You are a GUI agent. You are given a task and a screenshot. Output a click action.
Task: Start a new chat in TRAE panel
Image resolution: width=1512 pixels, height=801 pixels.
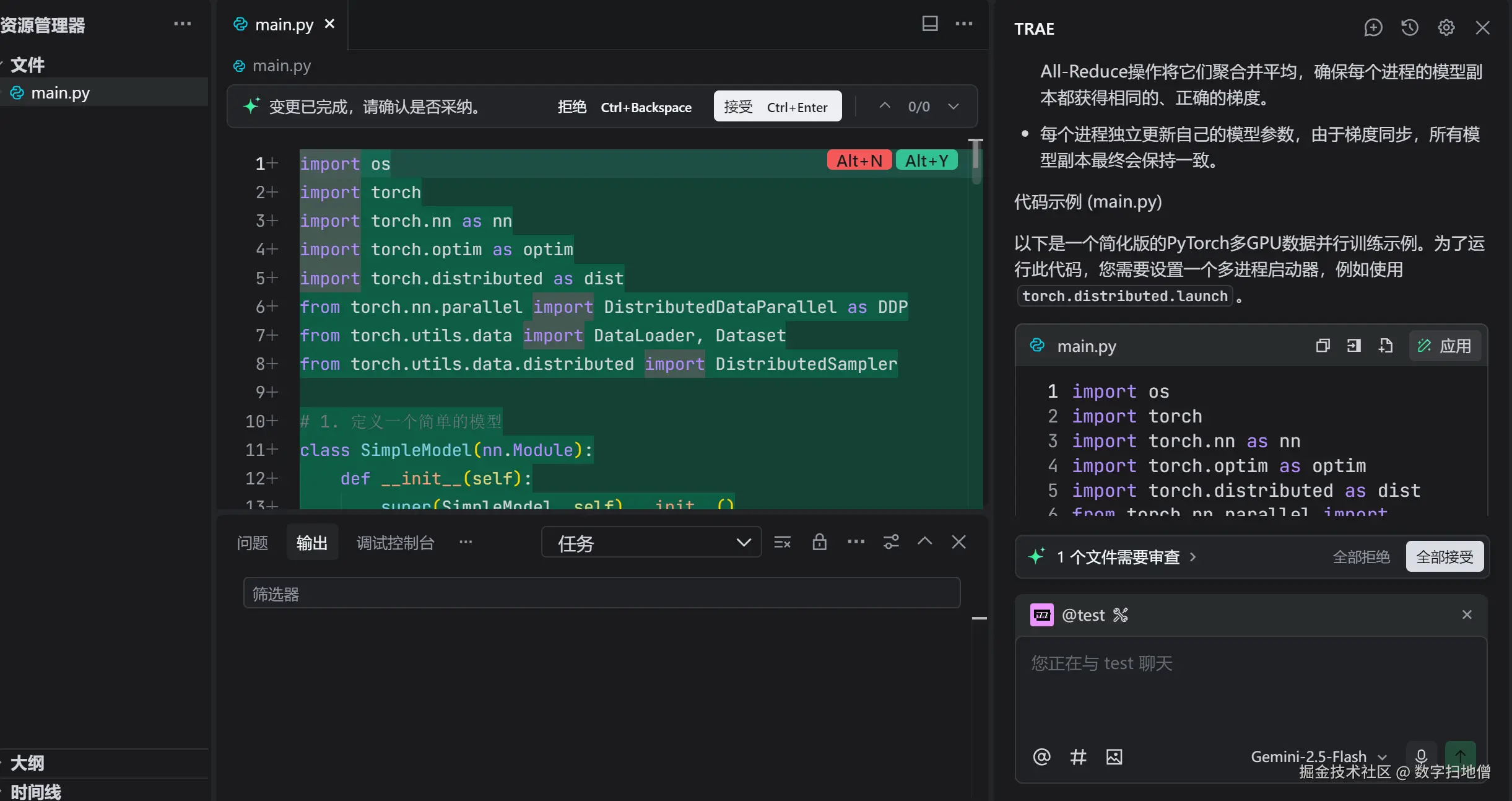(x=1373, y=28)
